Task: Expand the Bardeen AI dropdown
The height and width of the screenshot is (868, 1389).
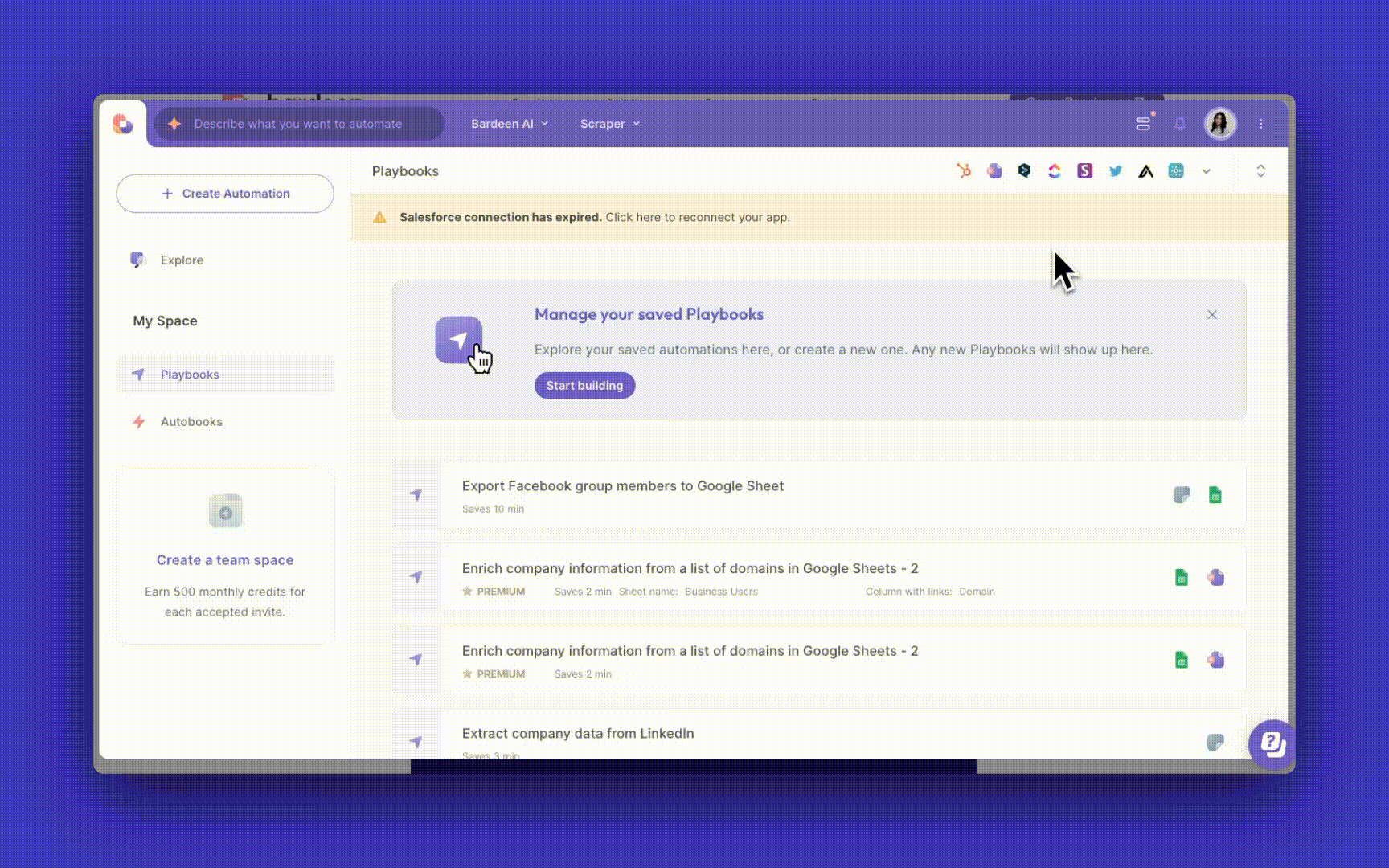Action: pyautogui.click(x=510, y=124)
